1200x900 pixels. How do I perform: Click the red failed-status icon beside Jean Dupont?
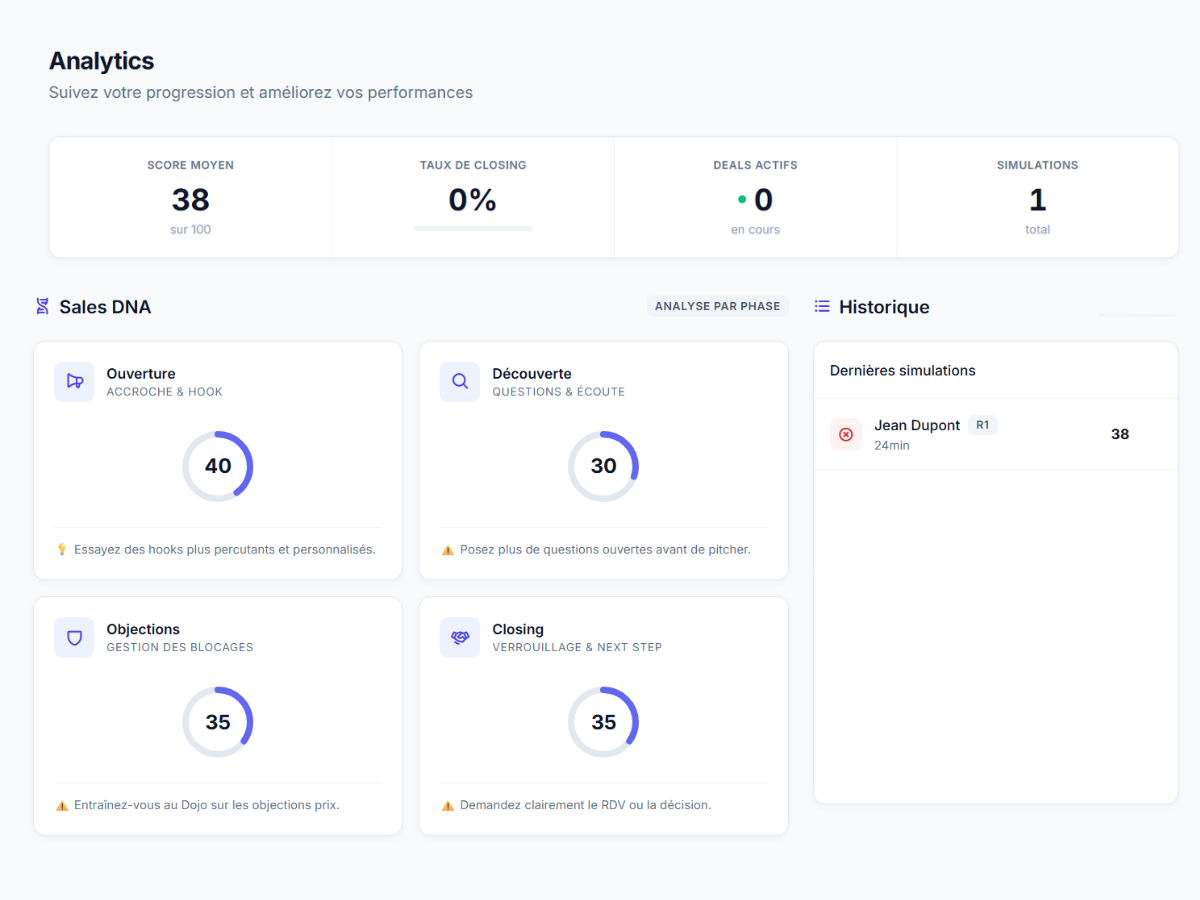pos(846,433)
